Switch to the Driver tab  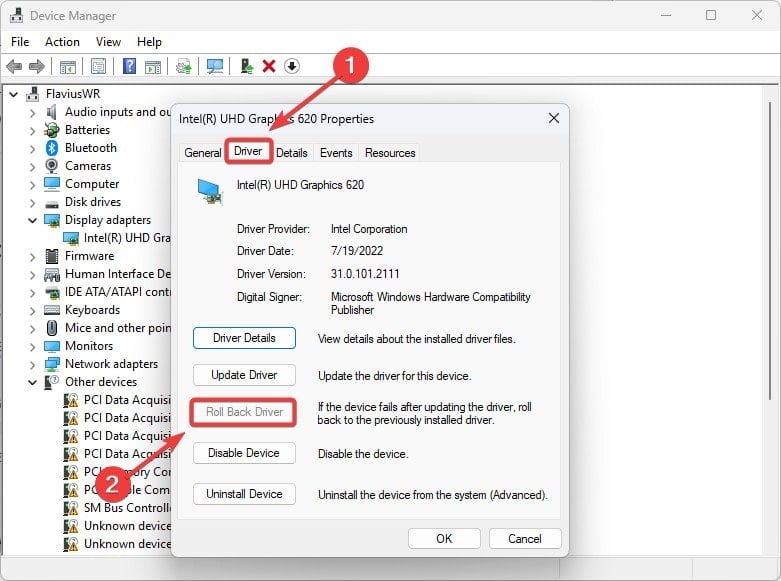click(x=248, y=151)
